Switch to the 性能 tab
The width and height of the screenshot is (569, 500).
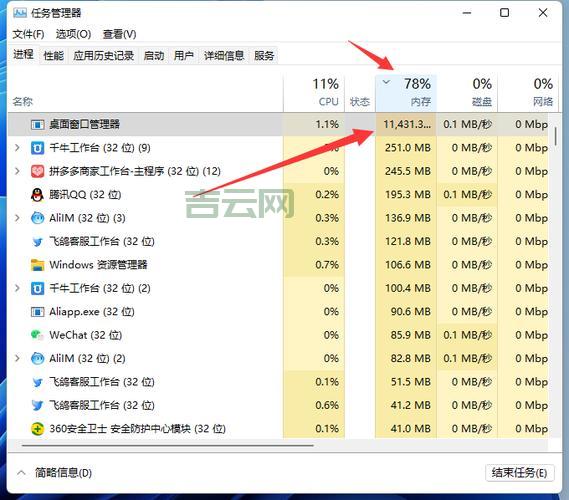[53, 56]
